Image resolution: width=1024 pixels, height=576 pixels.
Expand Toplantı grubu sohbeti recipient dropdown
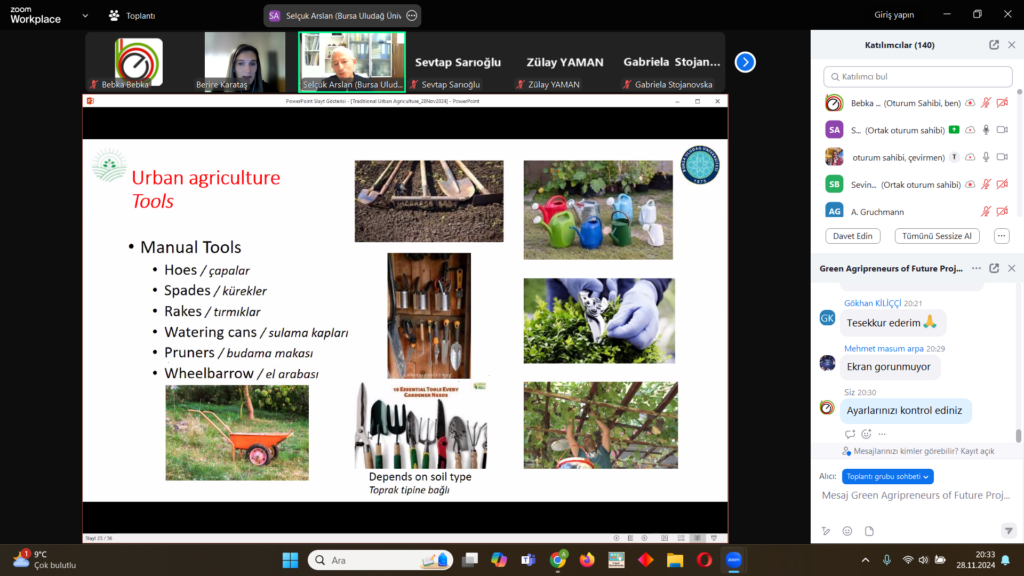(888, 477)
